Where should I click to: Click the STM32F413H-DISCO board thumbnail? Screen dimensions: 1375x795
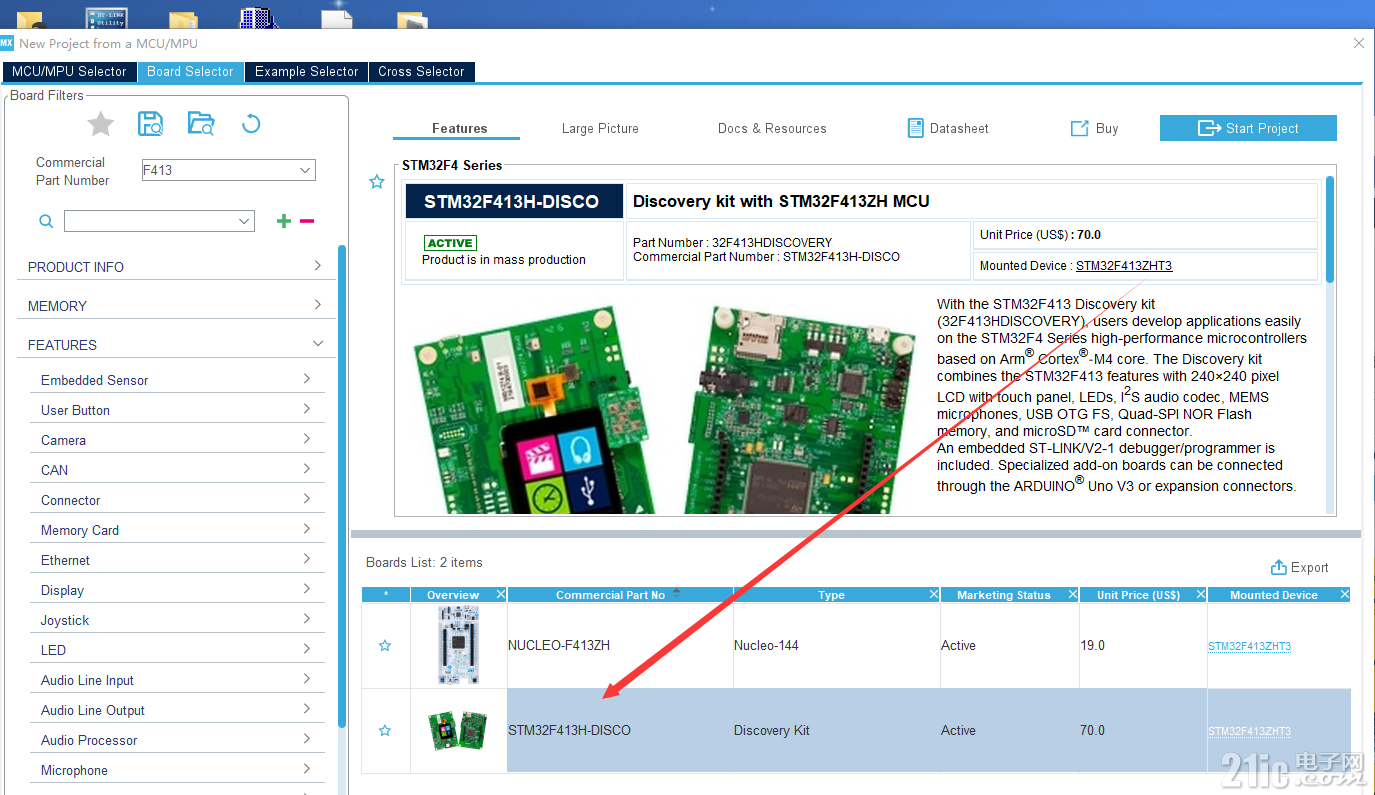[x=458, y=730]
